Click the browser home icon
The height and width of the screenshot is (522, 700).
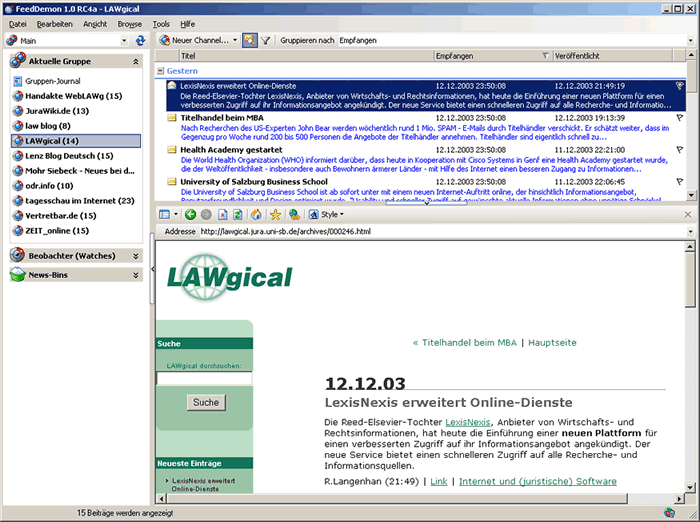point(258,214)
